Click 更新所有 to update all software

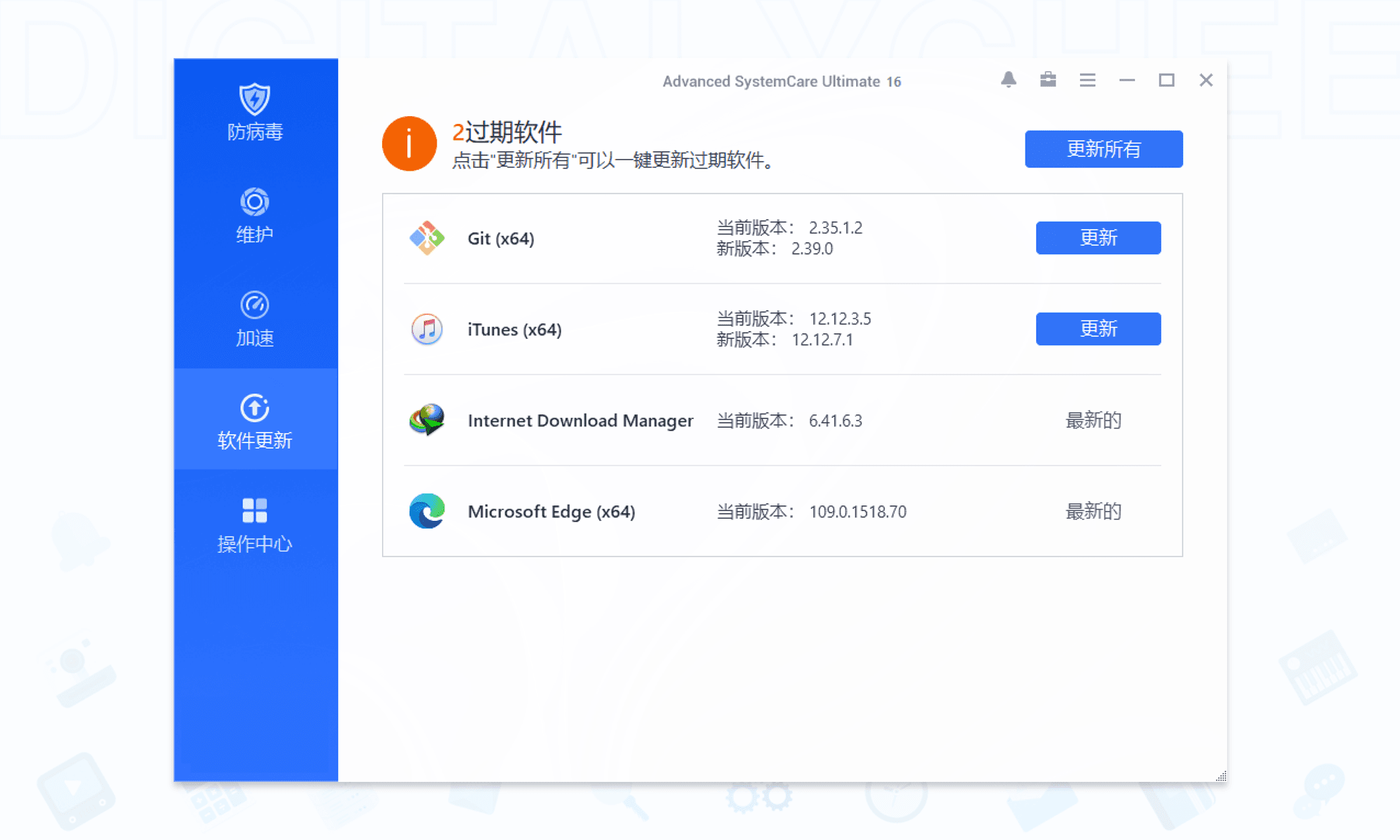[1103, 149]
